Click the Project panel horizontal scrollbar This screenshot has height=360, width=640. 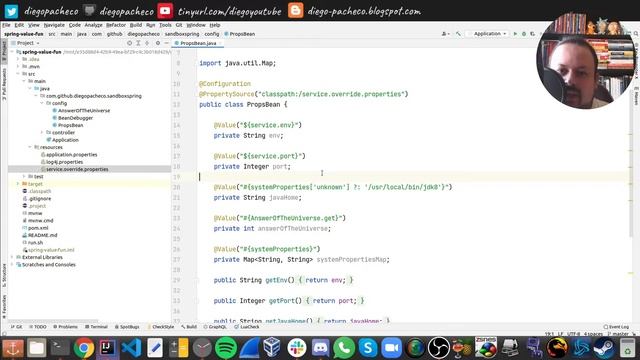click(x=53, y=321)
